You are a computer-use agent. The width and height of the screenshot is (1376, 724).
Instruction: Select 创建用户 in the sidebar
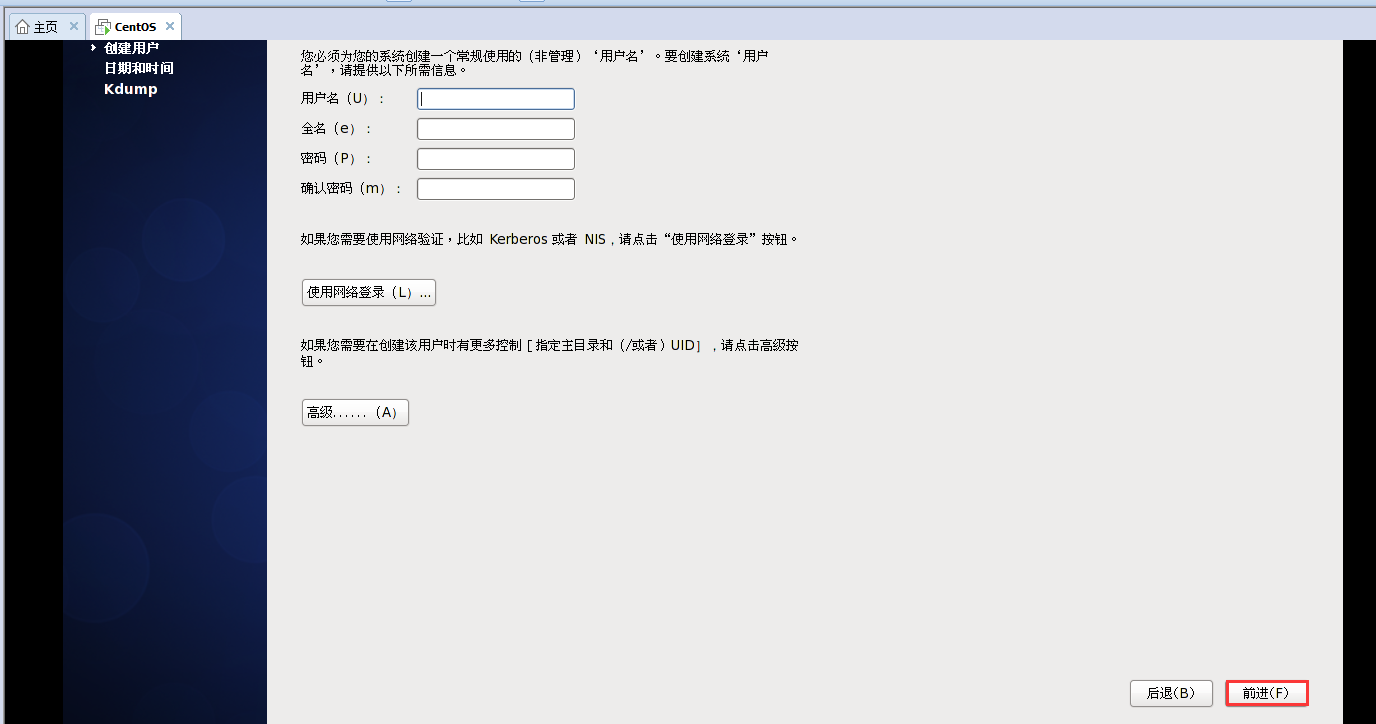[x=131, y=48]
